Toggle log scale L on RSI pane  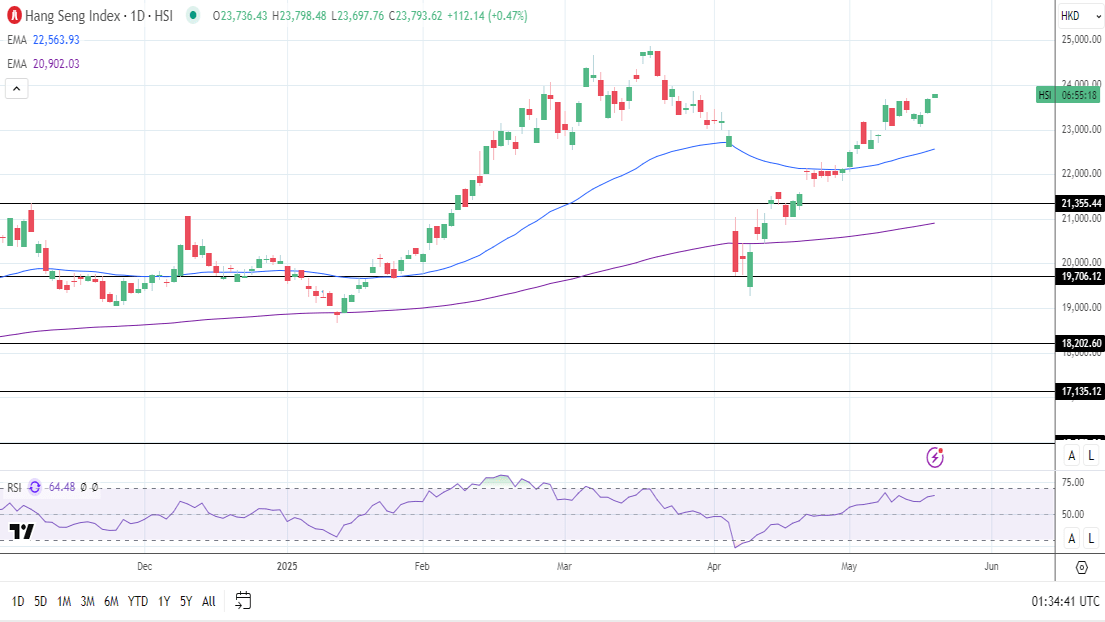1091,539
